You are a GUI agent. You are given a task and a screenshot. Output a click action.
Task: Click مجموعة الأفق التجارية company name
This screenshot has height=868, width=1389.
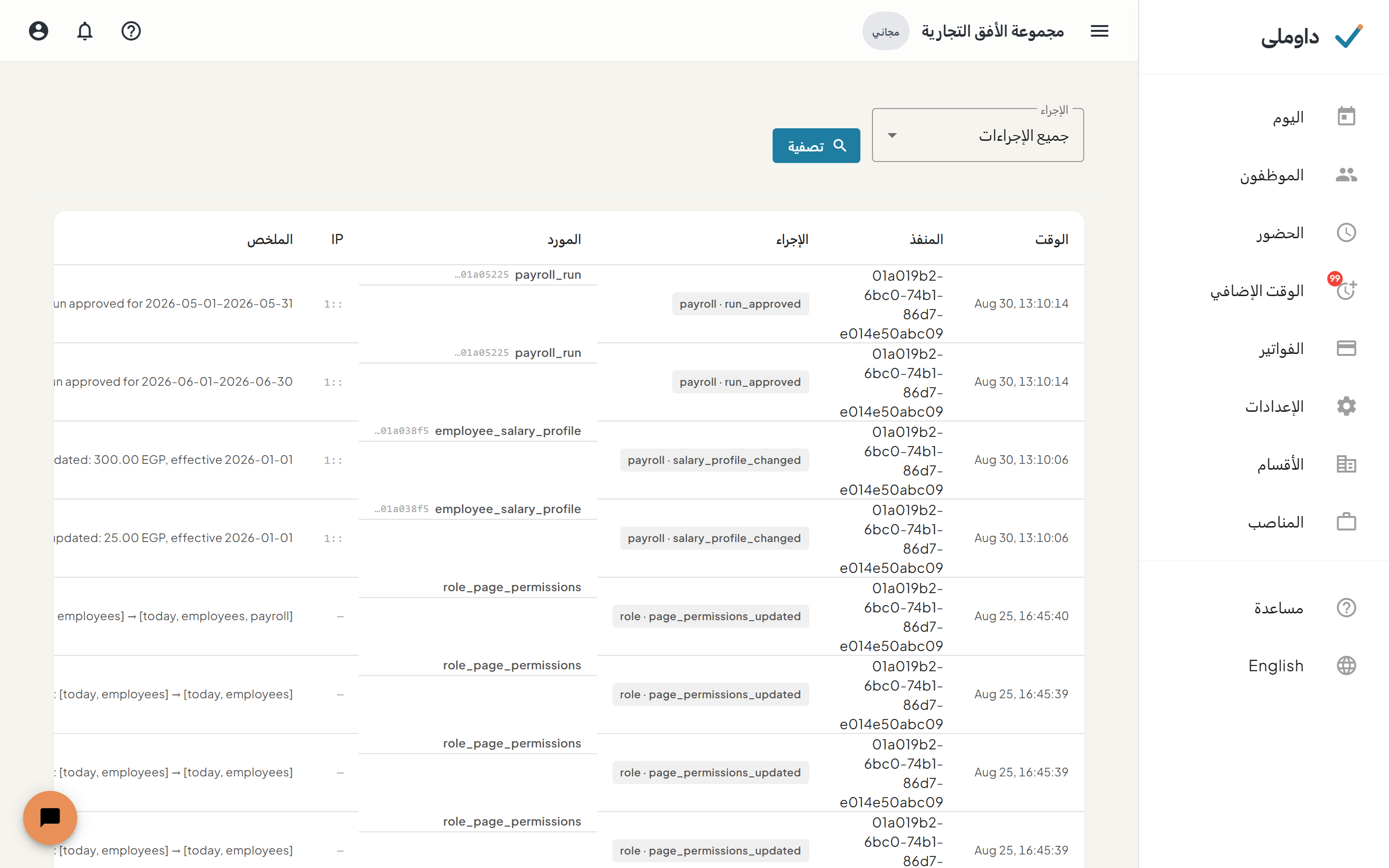(x=993, y=31)
